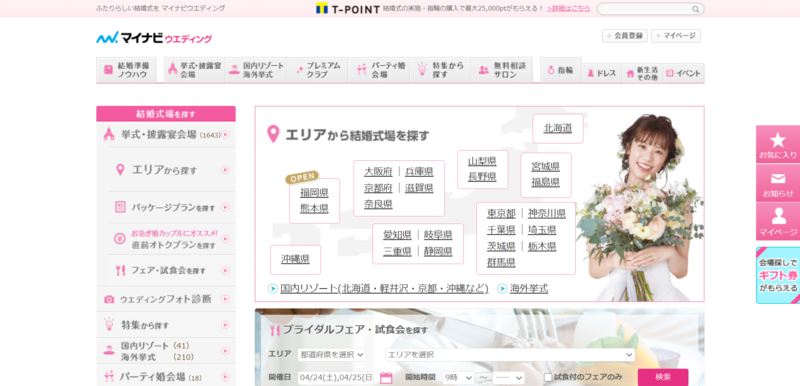800x386 pixels.
Task: Click fork and knife icon for フェア・試食会
Action: coord(120,270)
